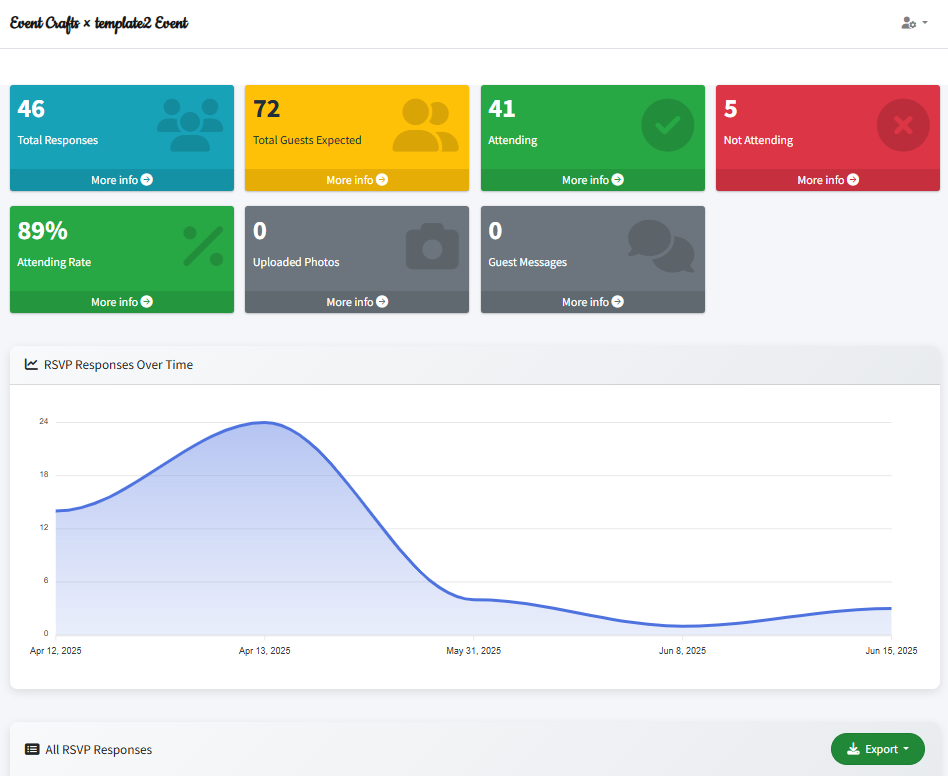Screen dimensions: 948x776
Task: Click the green Attending checkmark icon
Action: click(x=667, y=125)
